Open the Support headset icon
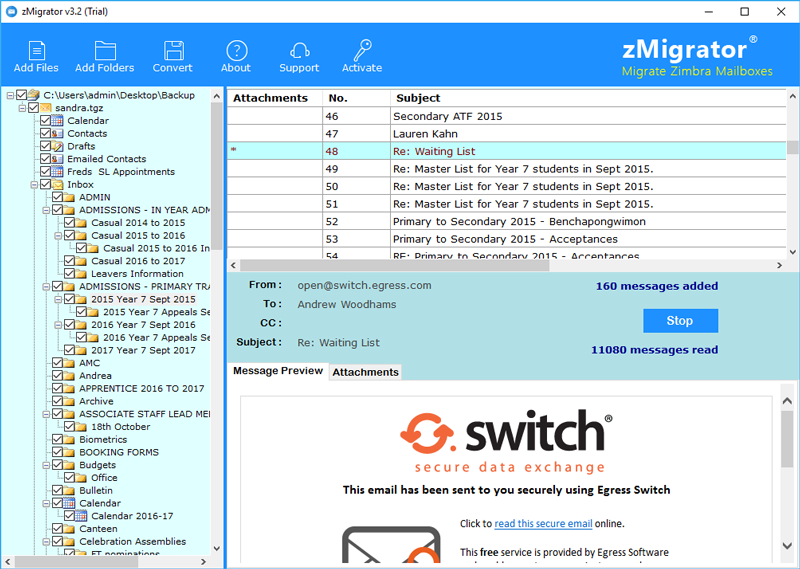This screenshot has height=569, width=800. pyautogui.click(x=299, y=51)
